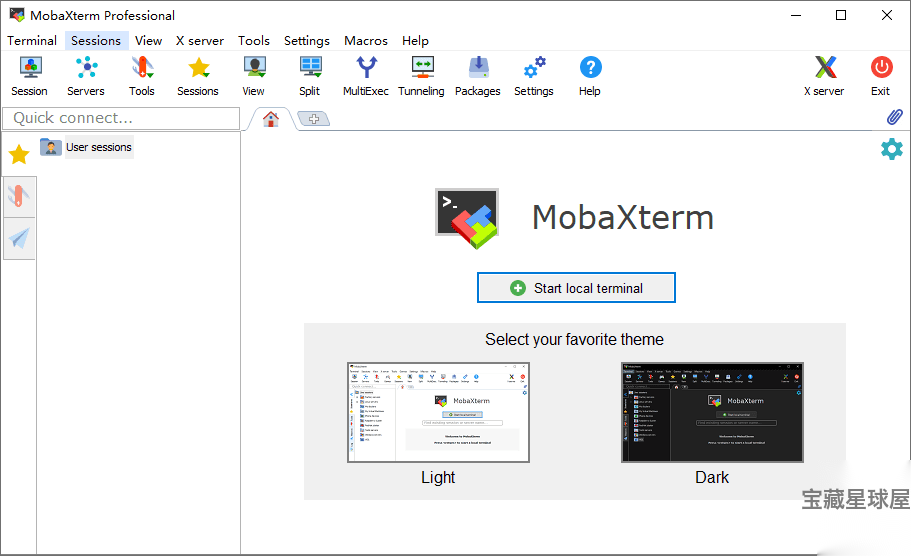Click the teal gear icon on the home page
This screenshot has height=556, width=911.
(x=892, y=149)
